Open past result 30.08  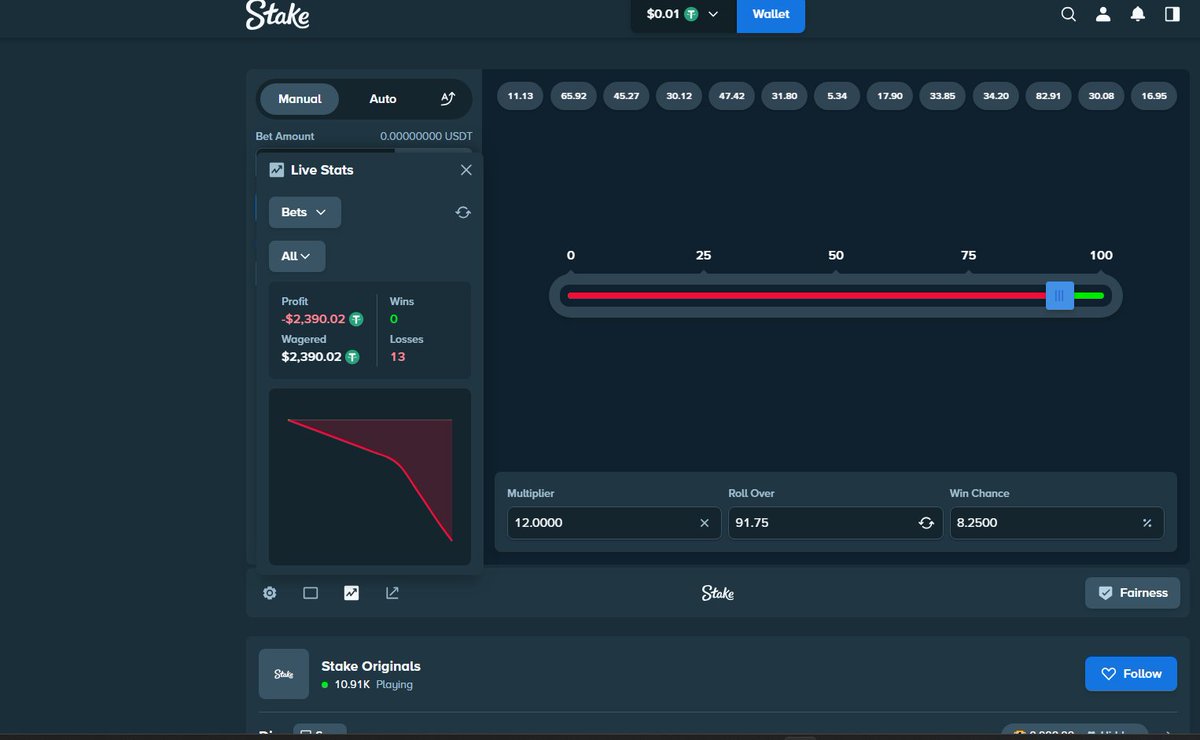[1101, 96]
